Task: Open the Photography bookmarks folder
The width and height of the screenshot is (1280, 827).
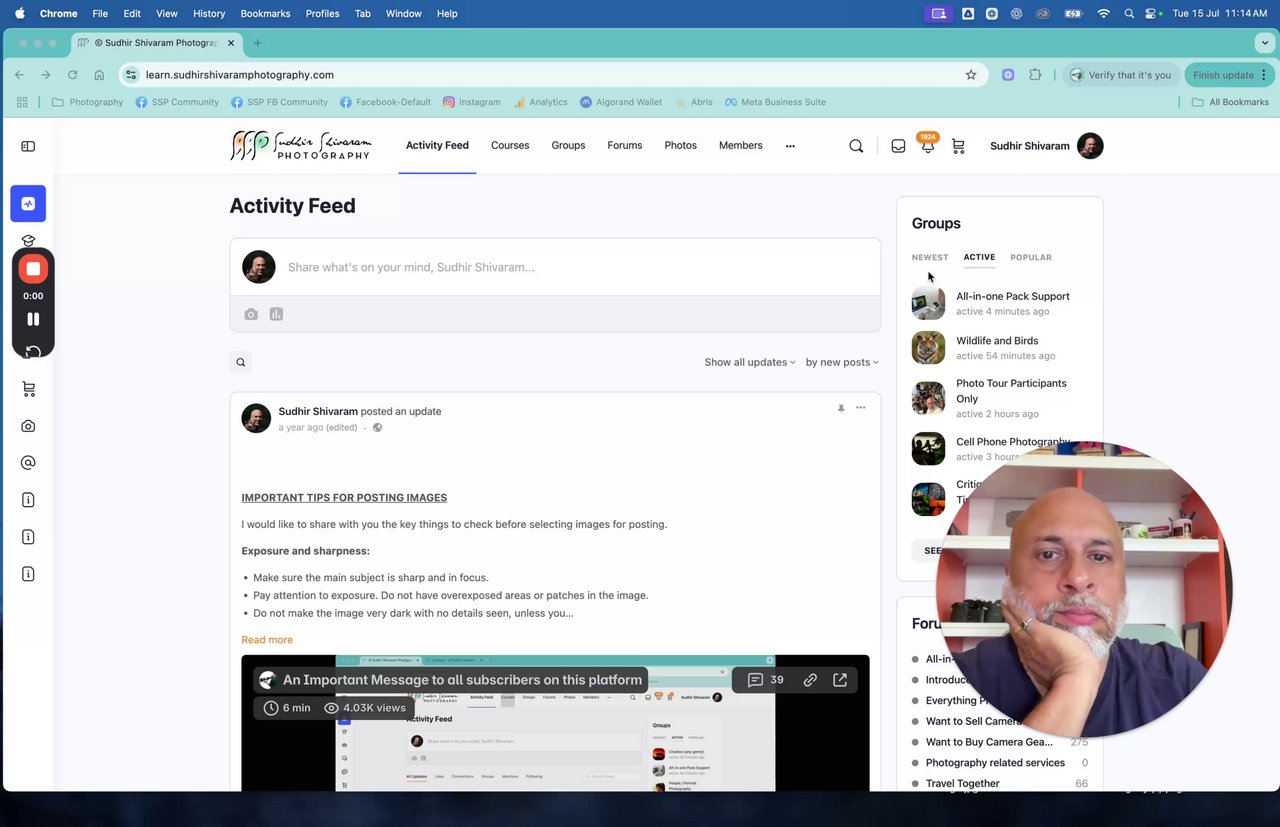Action: tap(87, 102)
